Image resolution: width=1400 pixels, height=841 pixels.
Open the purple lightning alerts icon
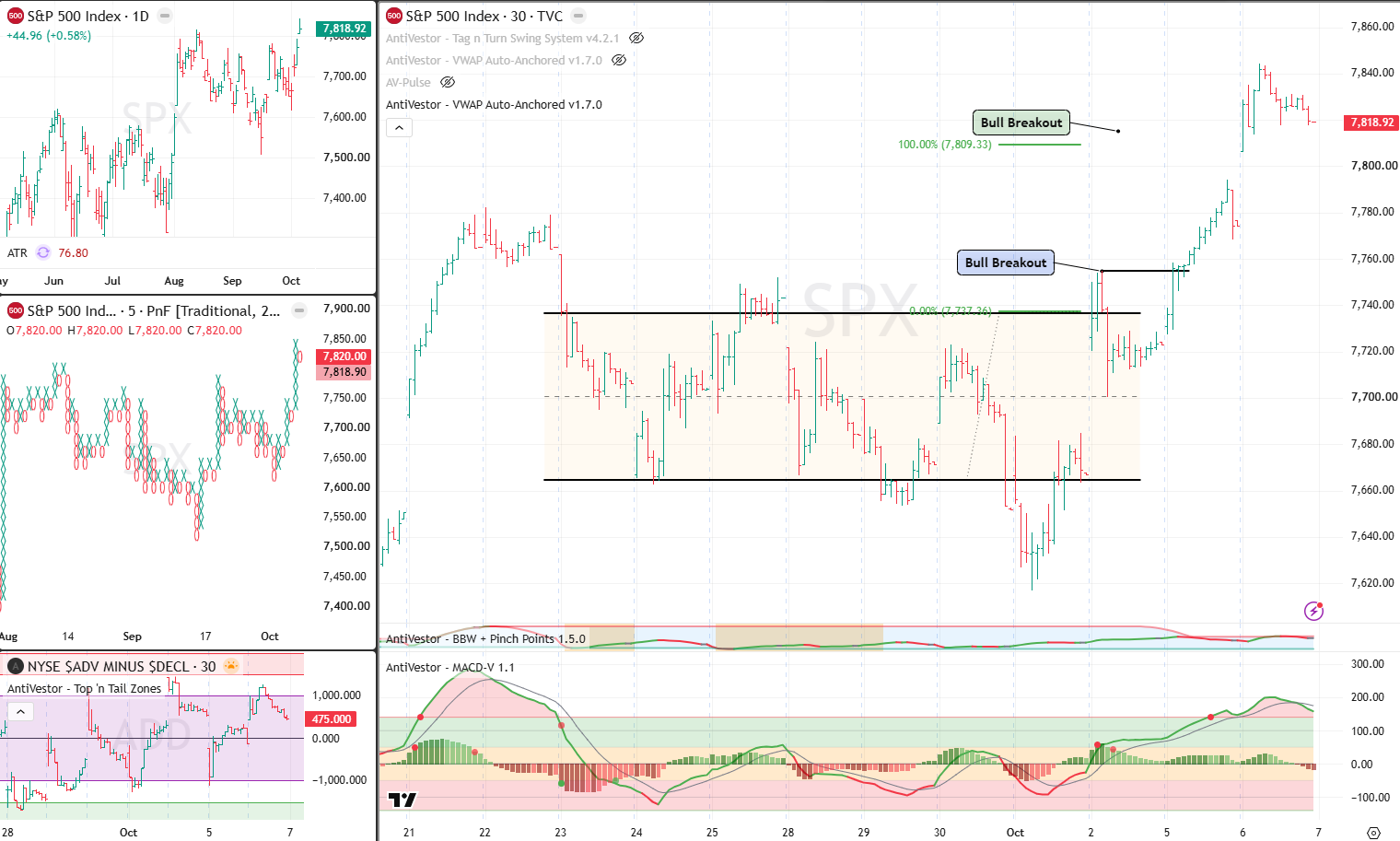pos(1313,611)
